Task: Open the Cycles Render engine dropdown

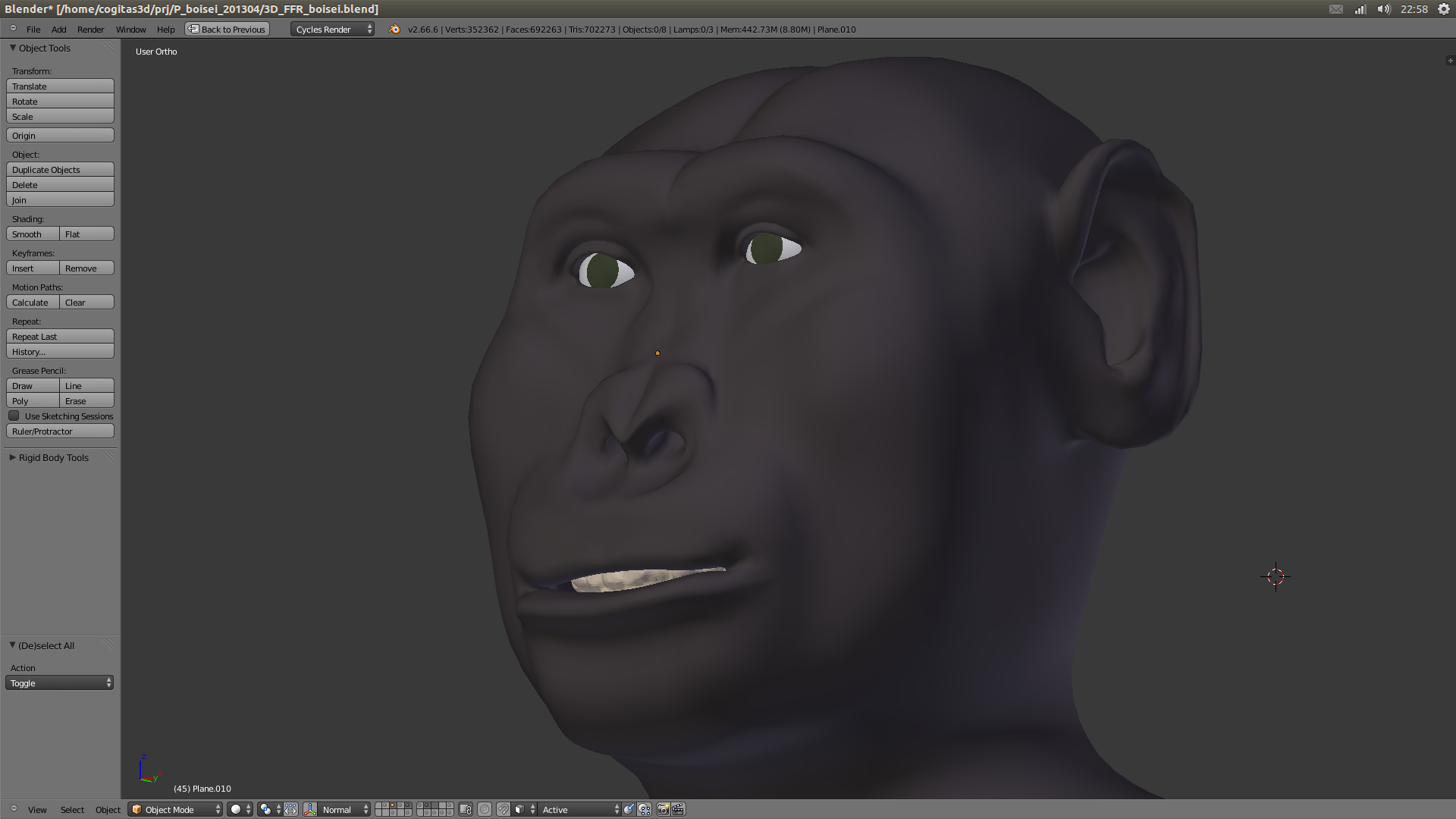Action: tap(332, 30)
